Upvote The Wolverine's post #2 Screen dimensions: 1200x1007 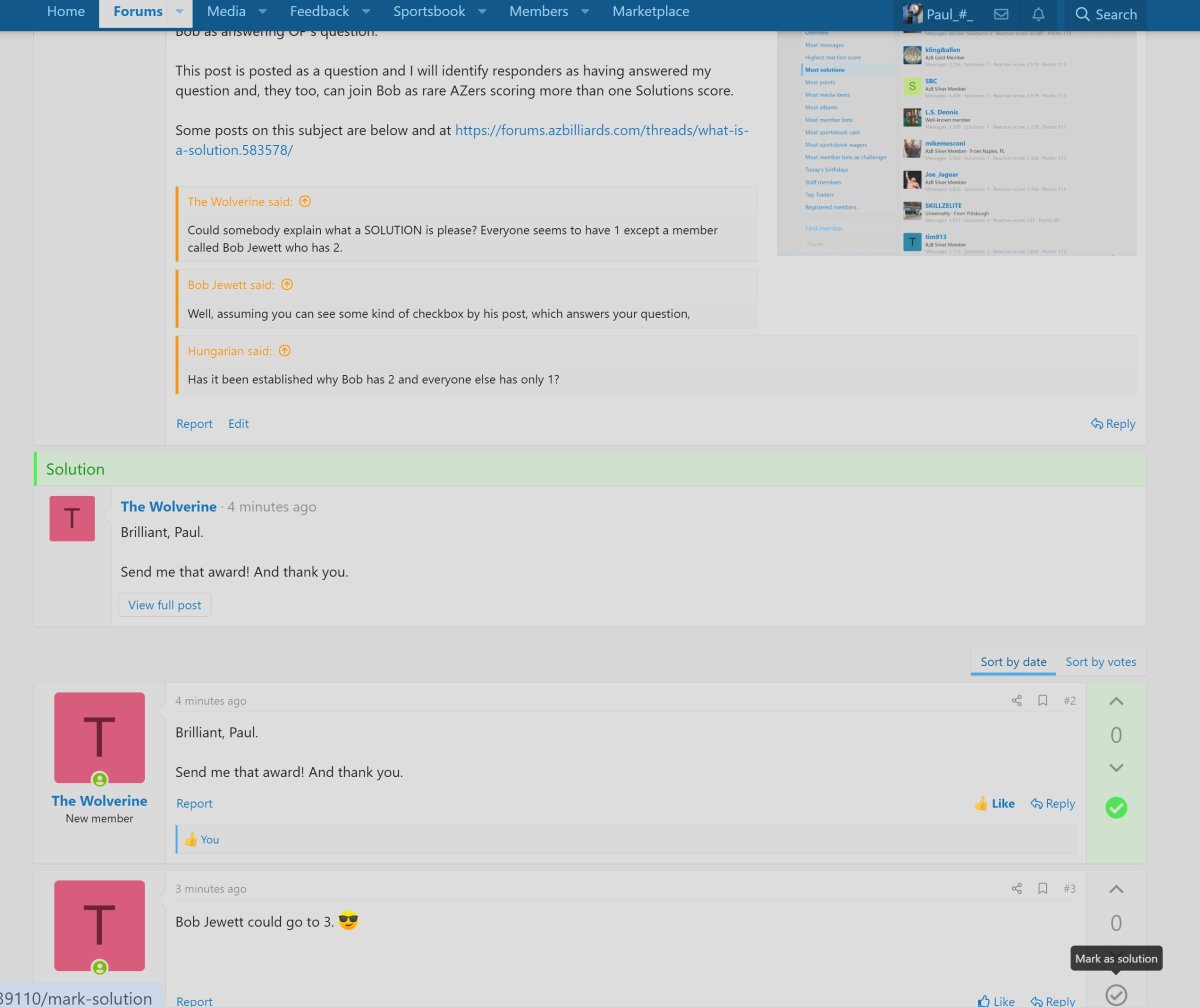(1116, 702)
